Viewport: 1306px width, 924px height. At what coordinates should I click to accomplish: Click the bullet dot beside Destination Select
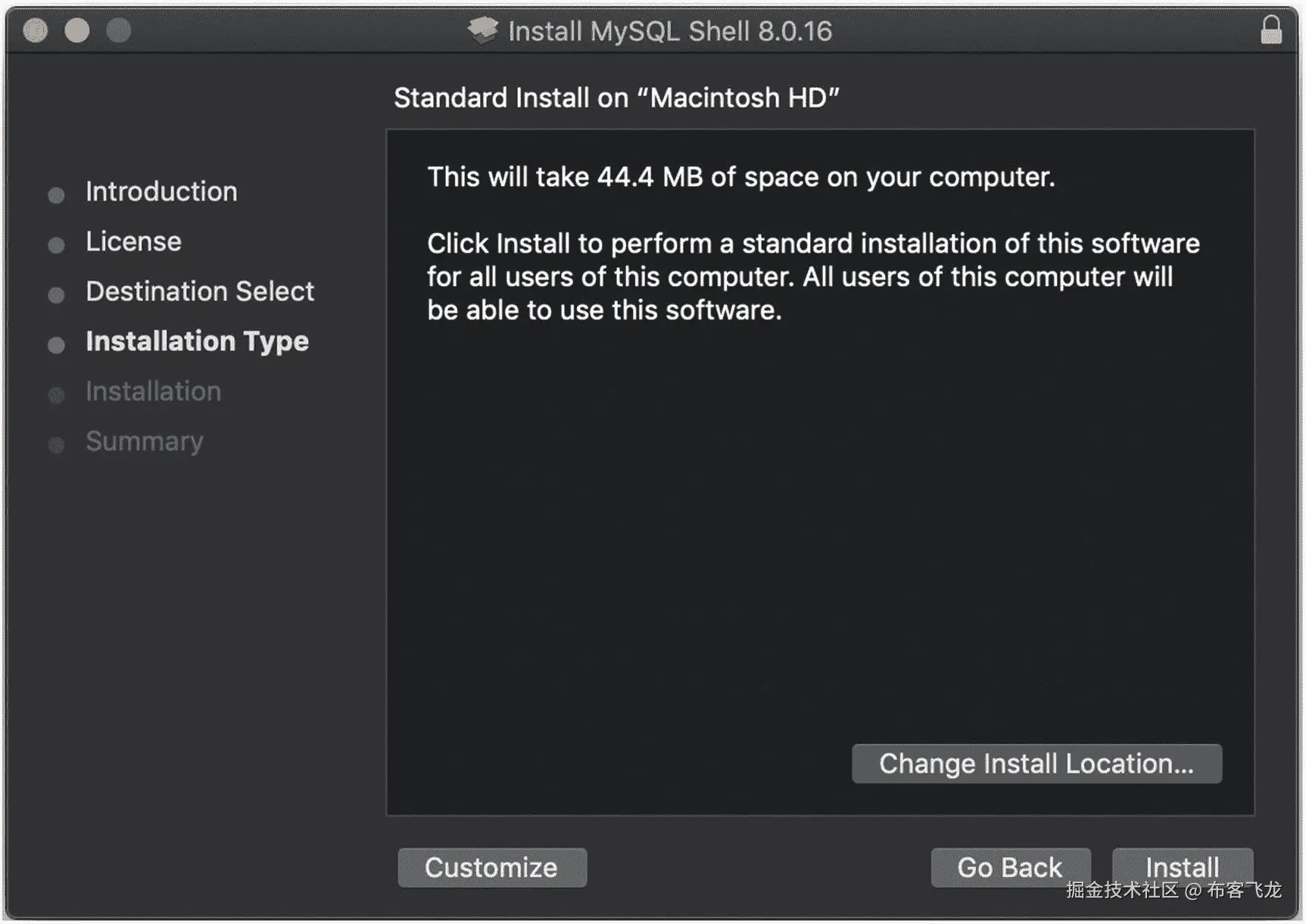tap(56, 295)
